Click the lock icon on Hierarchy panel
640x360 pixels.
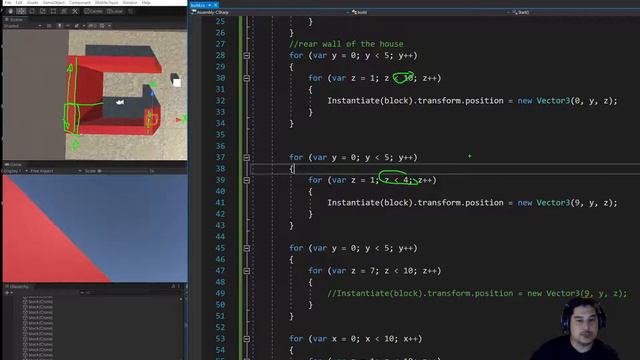point(173,287)
